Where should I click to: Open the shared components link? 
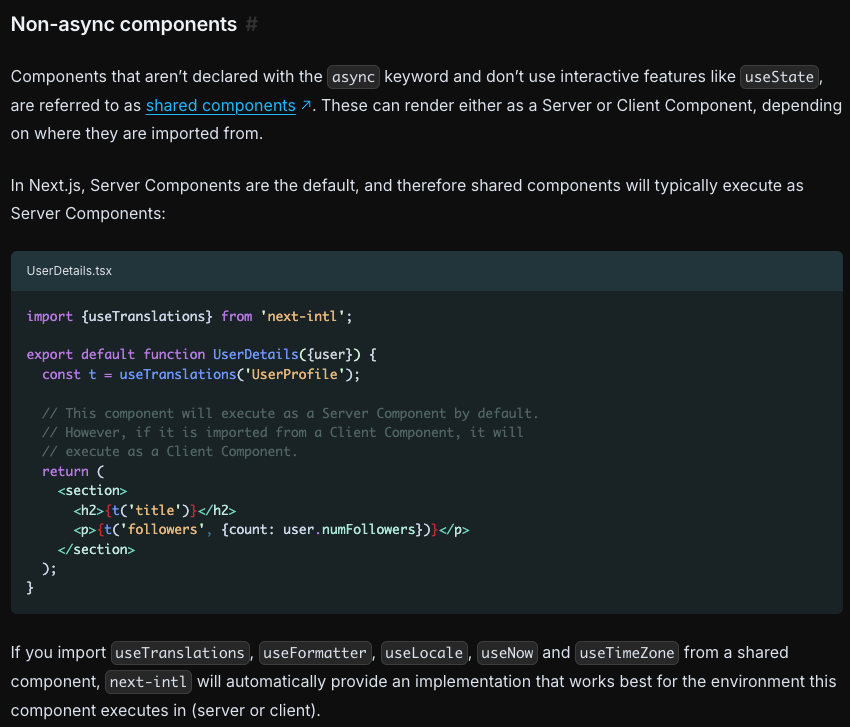point(221,105)
